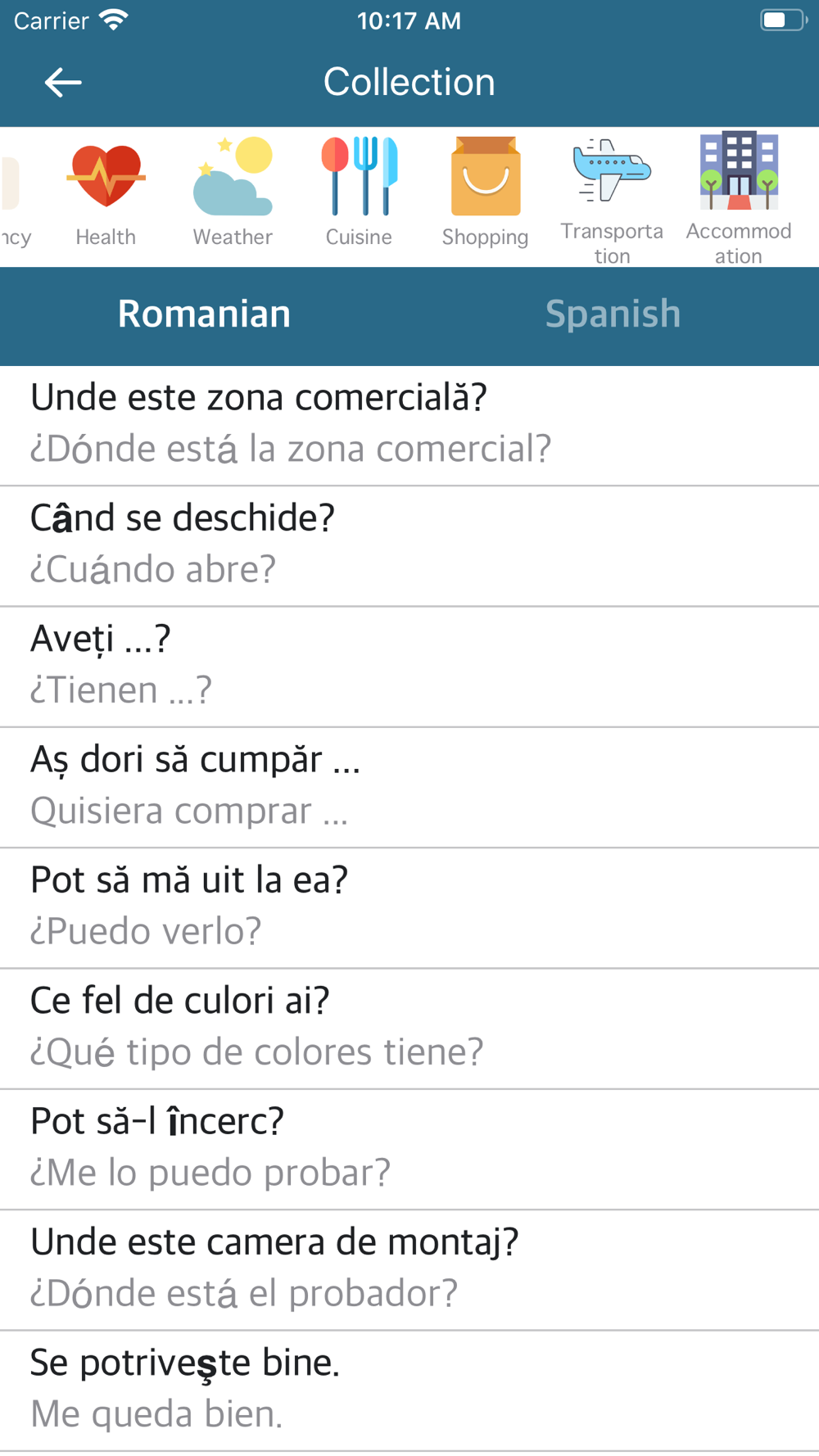Switch to the Romanian tab
Image resolution: width=819 pixels, height=1456 pixels.
tap(205, 314)
